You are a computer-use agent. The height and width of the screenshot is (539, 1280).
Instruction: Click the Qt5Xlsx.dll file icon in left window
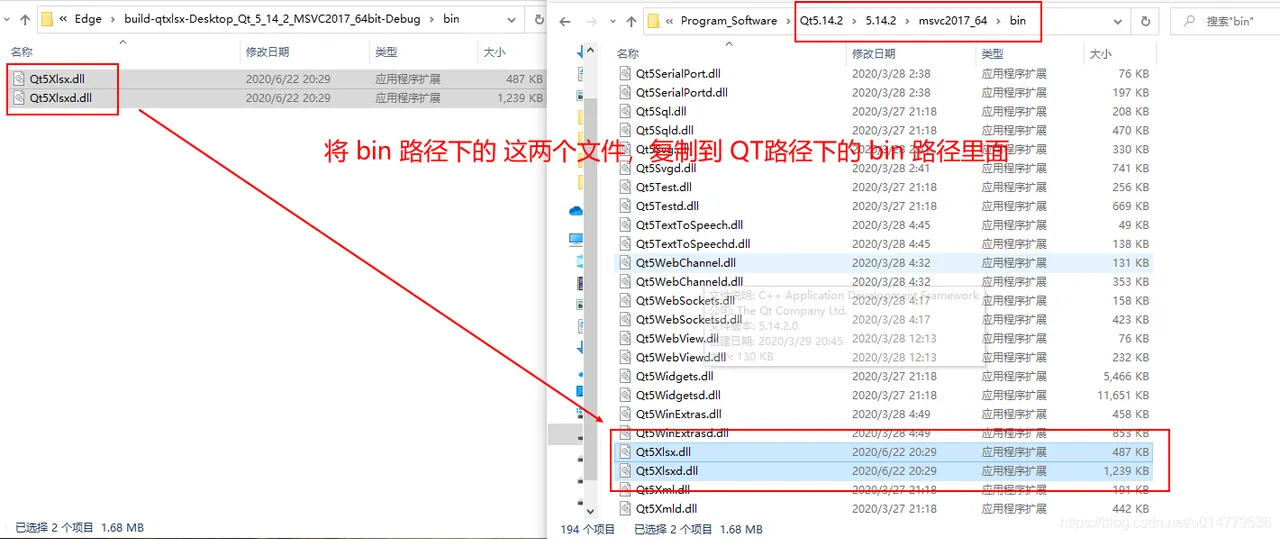pos(19,78)
